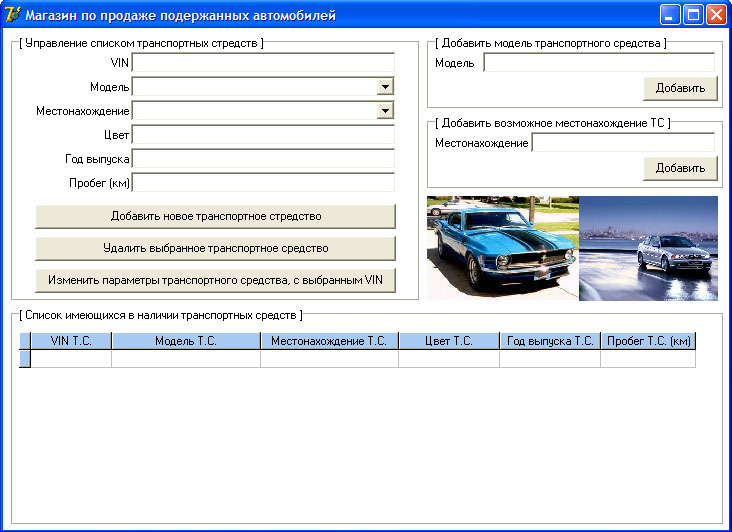Focus the Год выпуска input field

pyautogui.click(x=263, y=159)
